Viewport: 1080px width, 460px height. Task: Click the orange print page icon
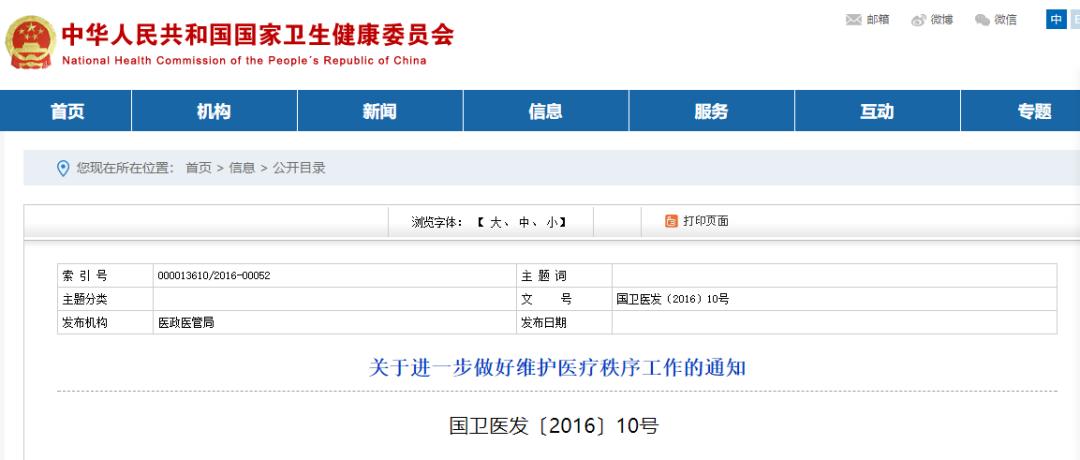[x=672, y=221]
